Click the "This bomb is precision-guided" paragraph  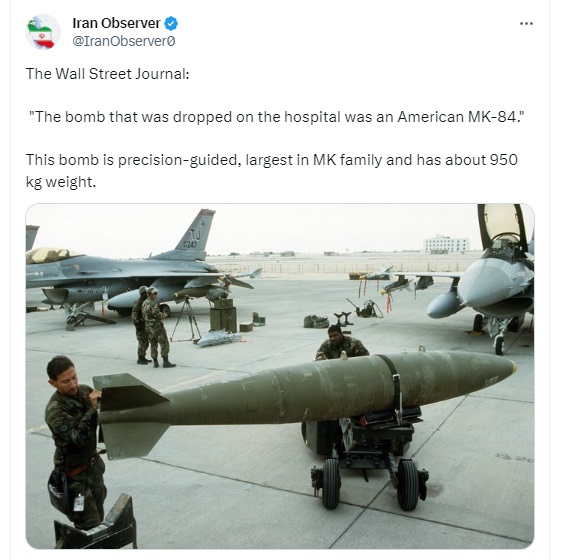[x=272, y=170]
